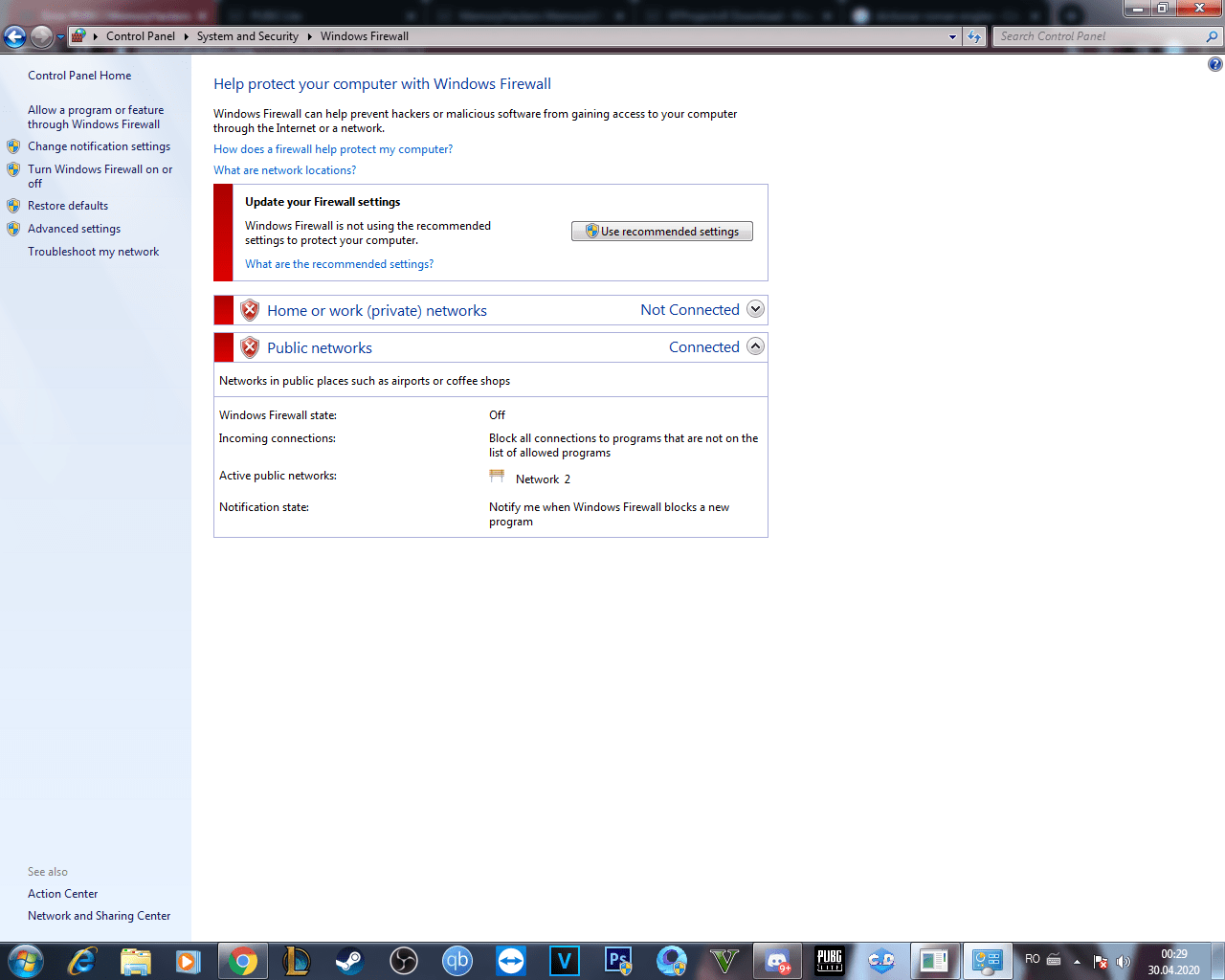This screenshot has height=980, width=1225.
Task: Open What are the recommended settings link
Action: [339, 264]
